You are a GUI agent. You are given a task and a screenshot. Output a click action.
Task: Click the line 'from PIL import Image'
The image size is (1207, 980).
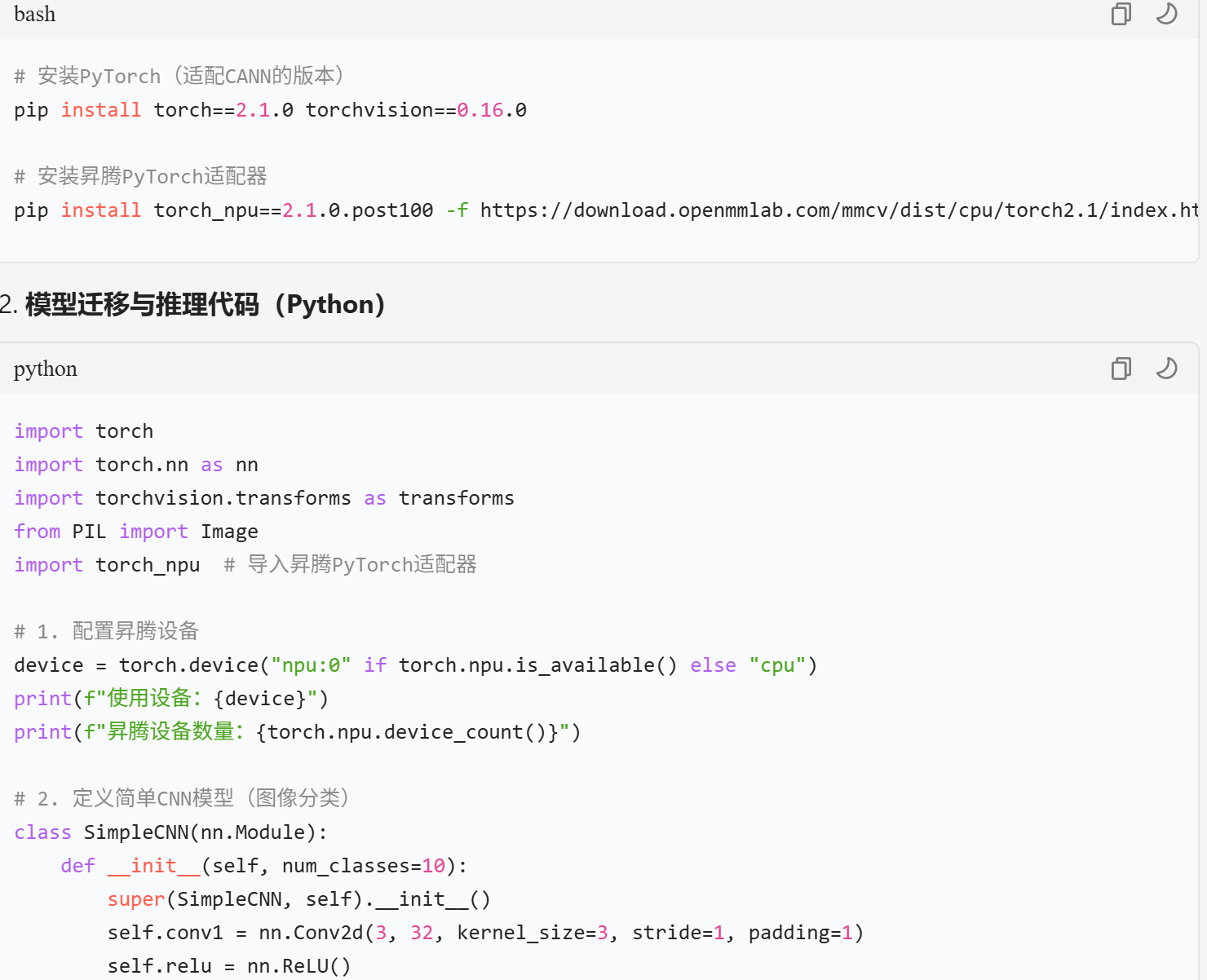[x=136, y=532]
